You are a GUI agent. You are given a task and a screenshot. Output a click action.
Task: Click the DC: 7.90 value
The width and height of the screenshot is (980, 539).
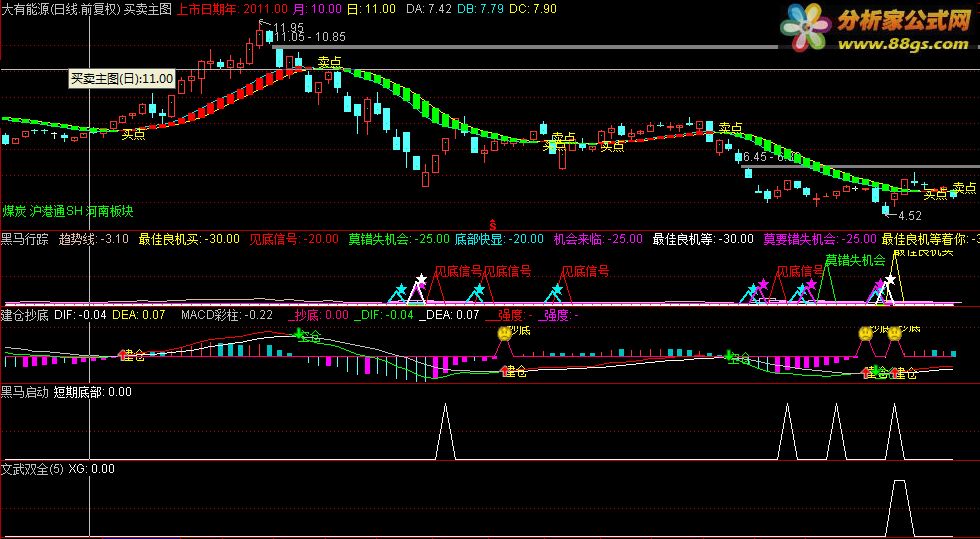(533, 9)
